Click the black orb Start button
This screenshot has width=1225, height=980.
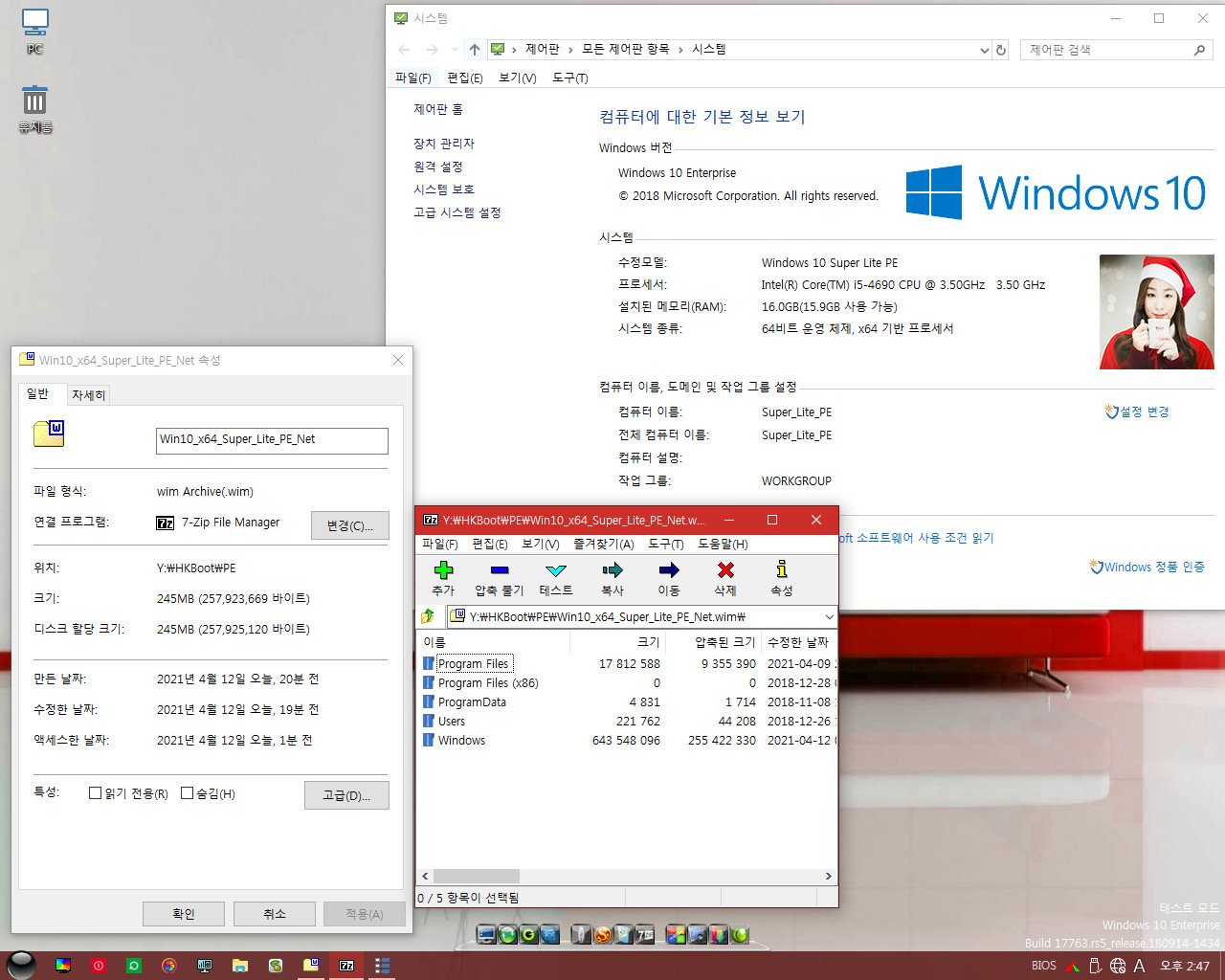[x=20, y=966]
